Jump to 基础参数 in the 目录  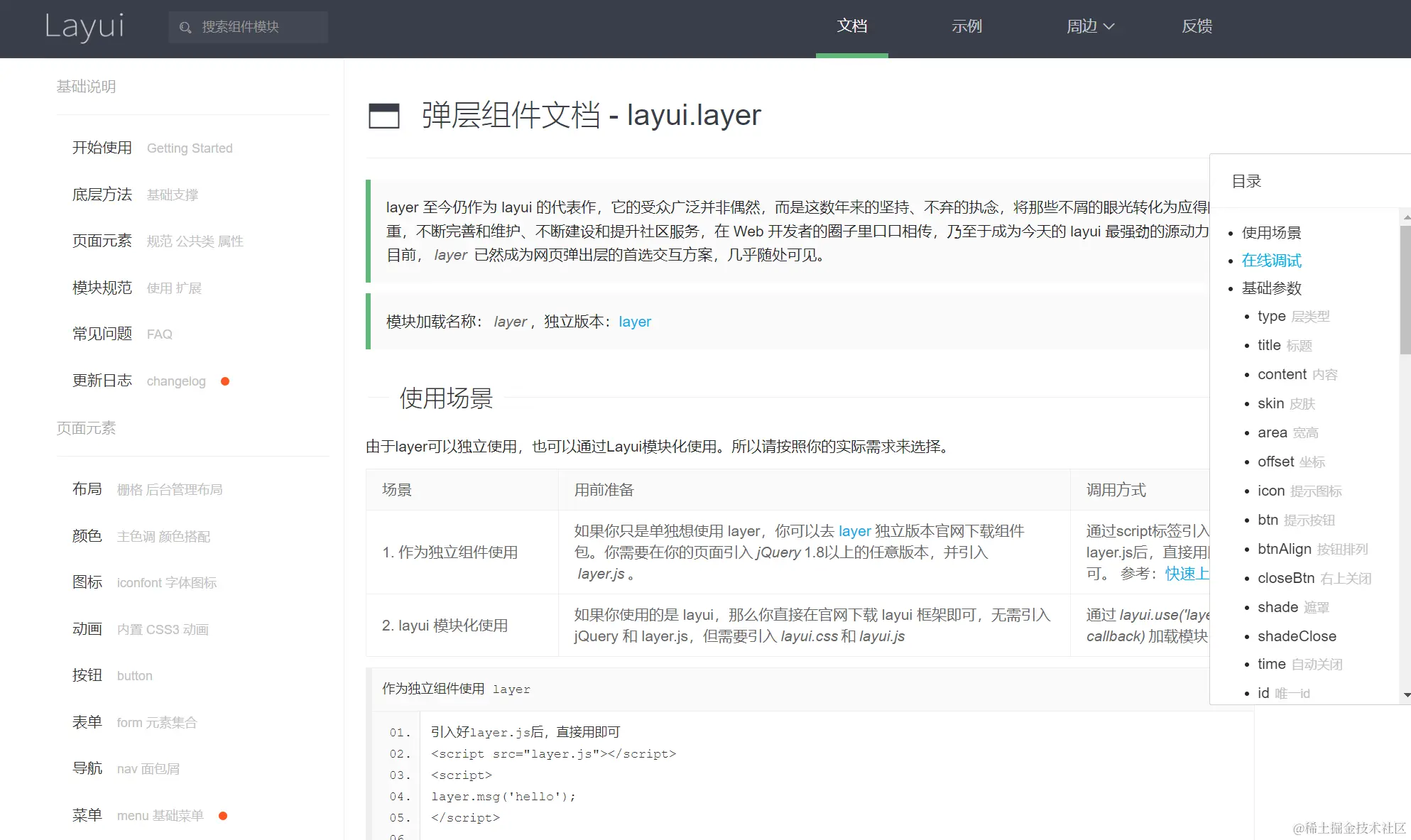[x=1271, y=288]
